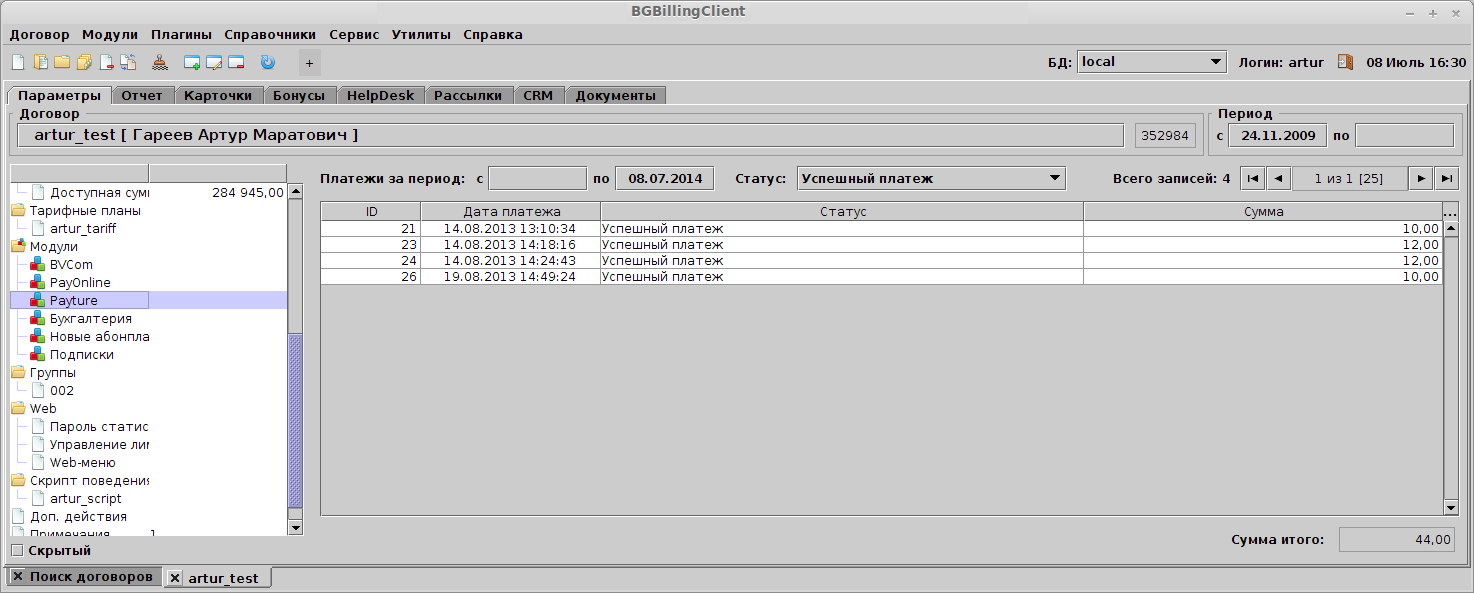Click the payments end date field 08.07.2014
The height and width of the screenshot is (593, 1474).
click(x=665, y=179)
